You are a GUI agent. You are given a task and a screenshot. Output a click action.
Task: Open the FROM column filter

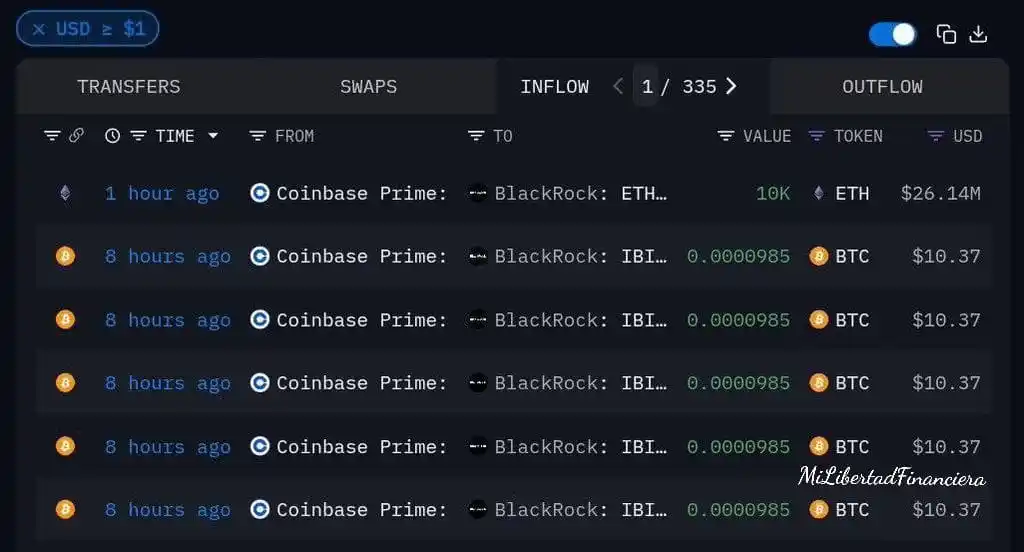(257, 135)
